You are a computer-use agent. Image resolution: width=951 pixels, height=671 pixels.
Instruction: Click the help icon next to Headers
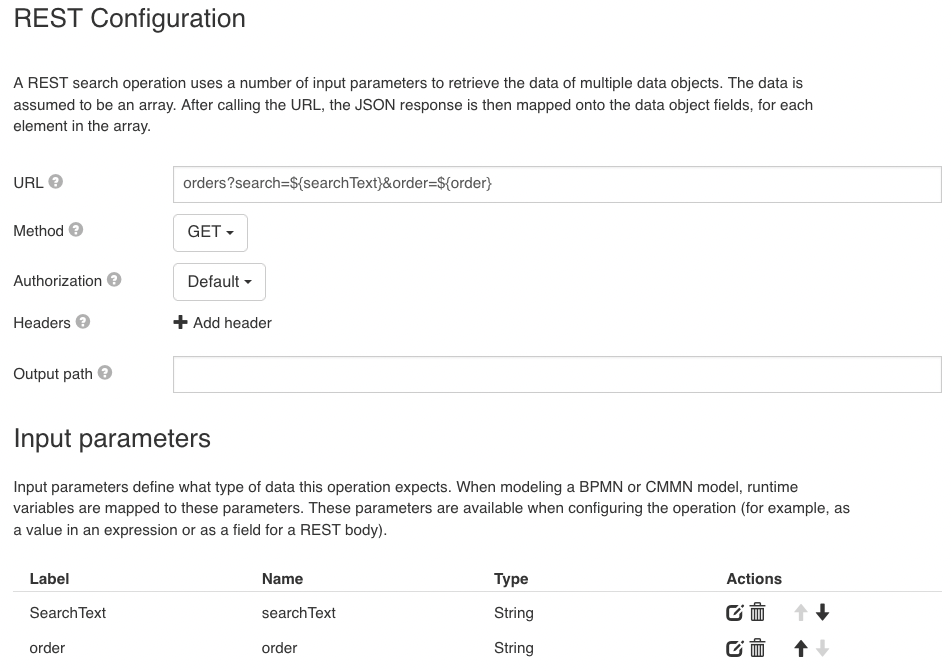[x=83, y=322]
